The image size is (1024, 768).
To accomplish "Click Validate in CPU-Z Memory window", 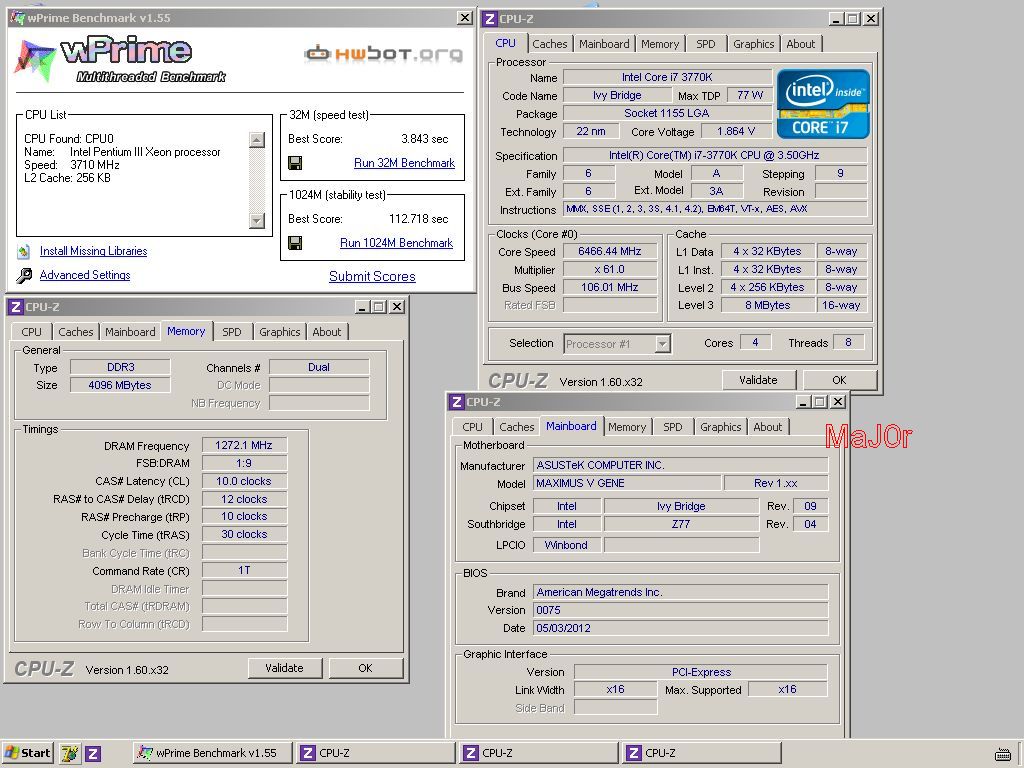I will [x=284, y=668].
